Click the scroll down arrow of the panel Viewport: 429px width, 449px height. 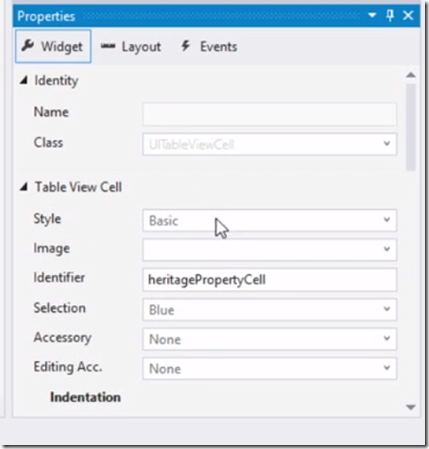(x=411, y=407)
